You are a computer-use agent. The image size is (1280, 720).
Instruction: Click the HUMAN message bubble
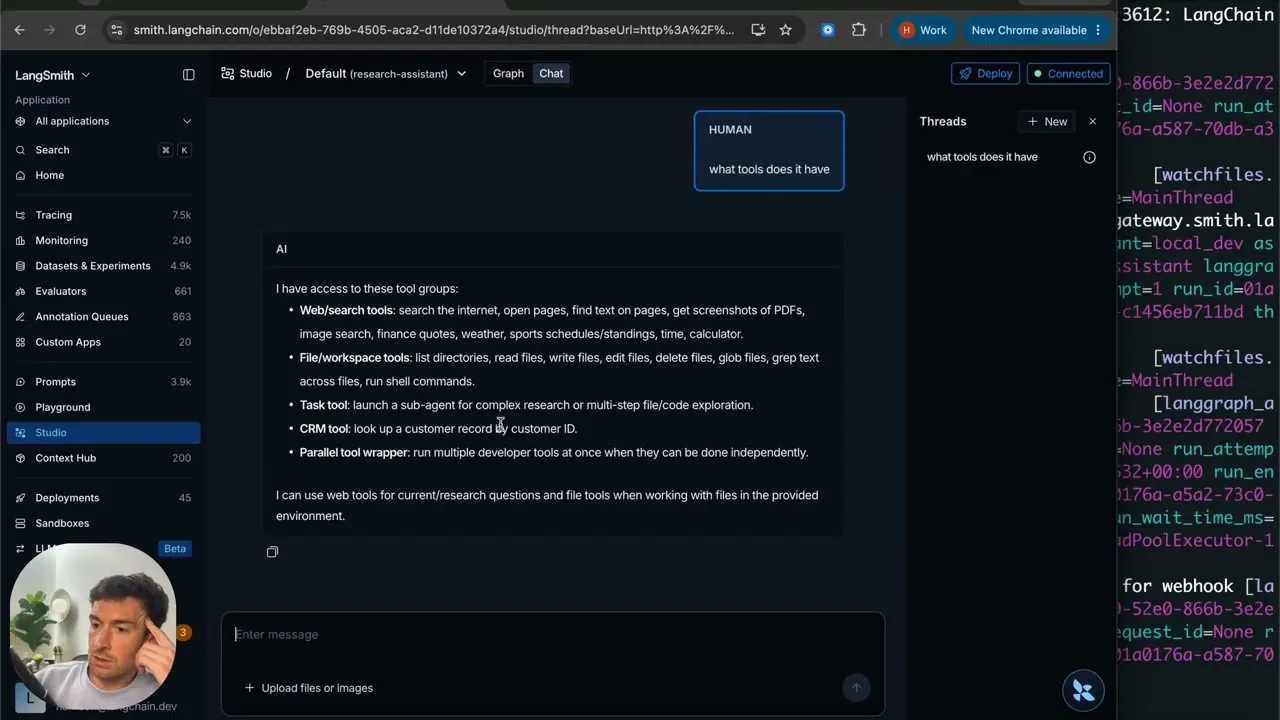pyautogui.click(x=769, y=150)
